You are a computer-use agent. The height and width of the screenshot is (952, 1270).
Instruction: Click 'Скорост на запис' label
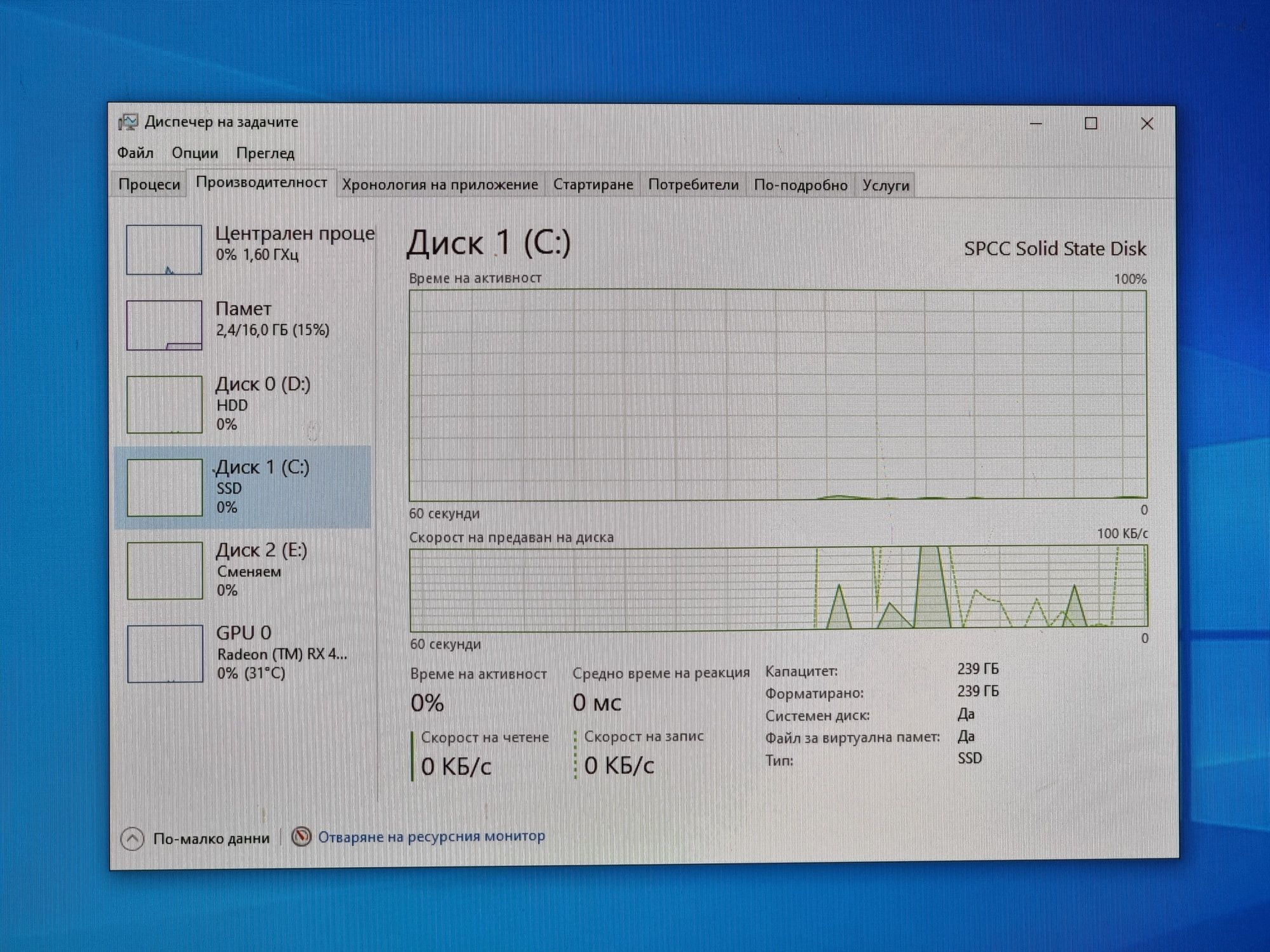(x=644, y=736)
